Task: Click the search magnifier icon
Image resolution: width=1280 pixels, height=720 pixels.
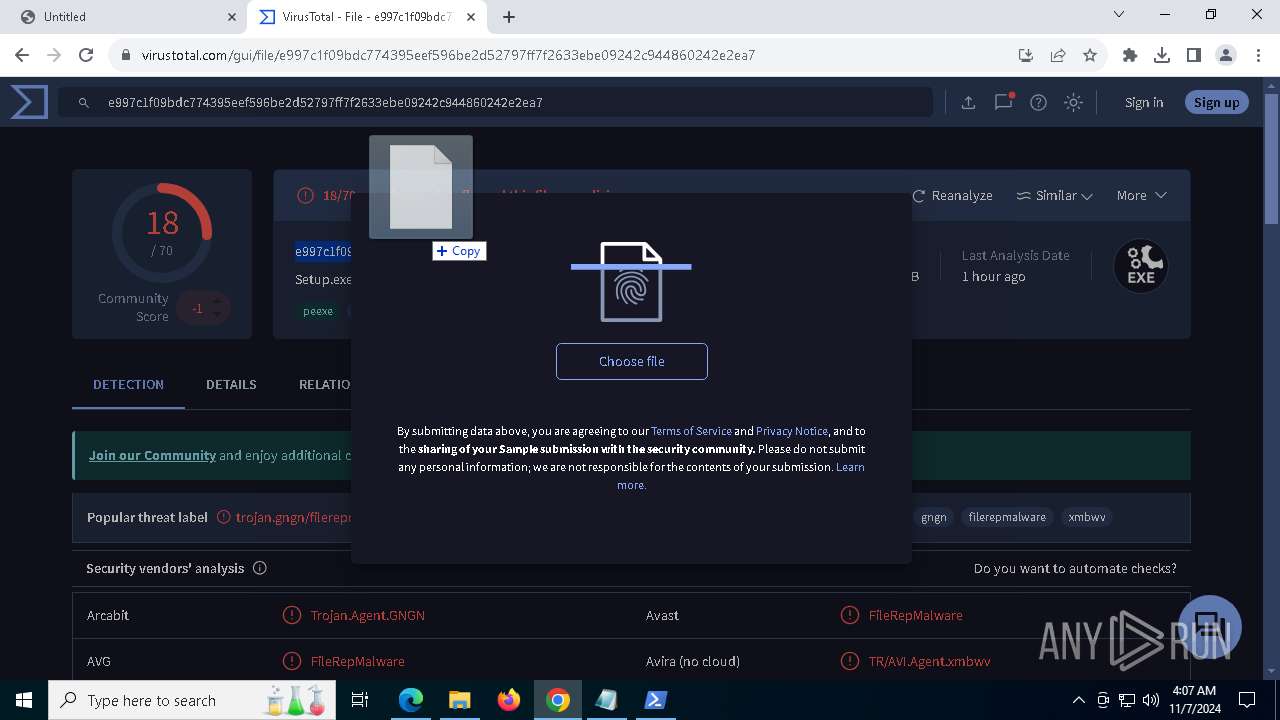Action: point(85,102)
